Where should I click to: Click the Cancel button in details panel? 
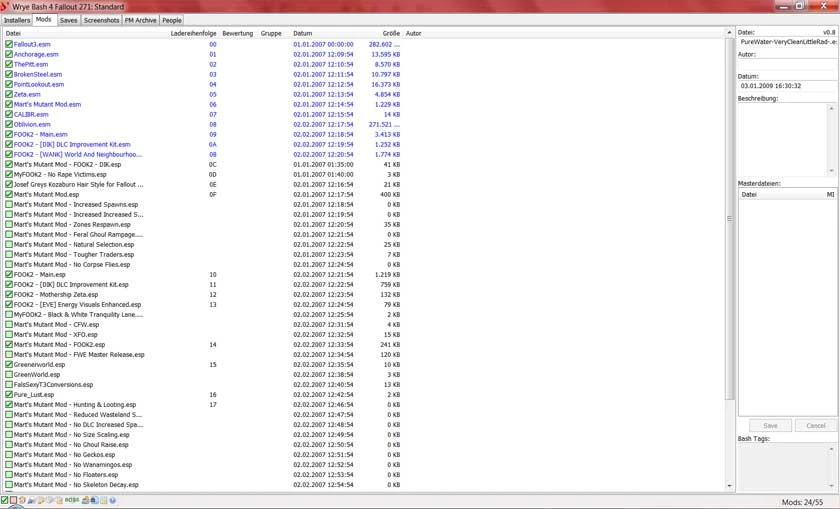[x=815, y=425]
